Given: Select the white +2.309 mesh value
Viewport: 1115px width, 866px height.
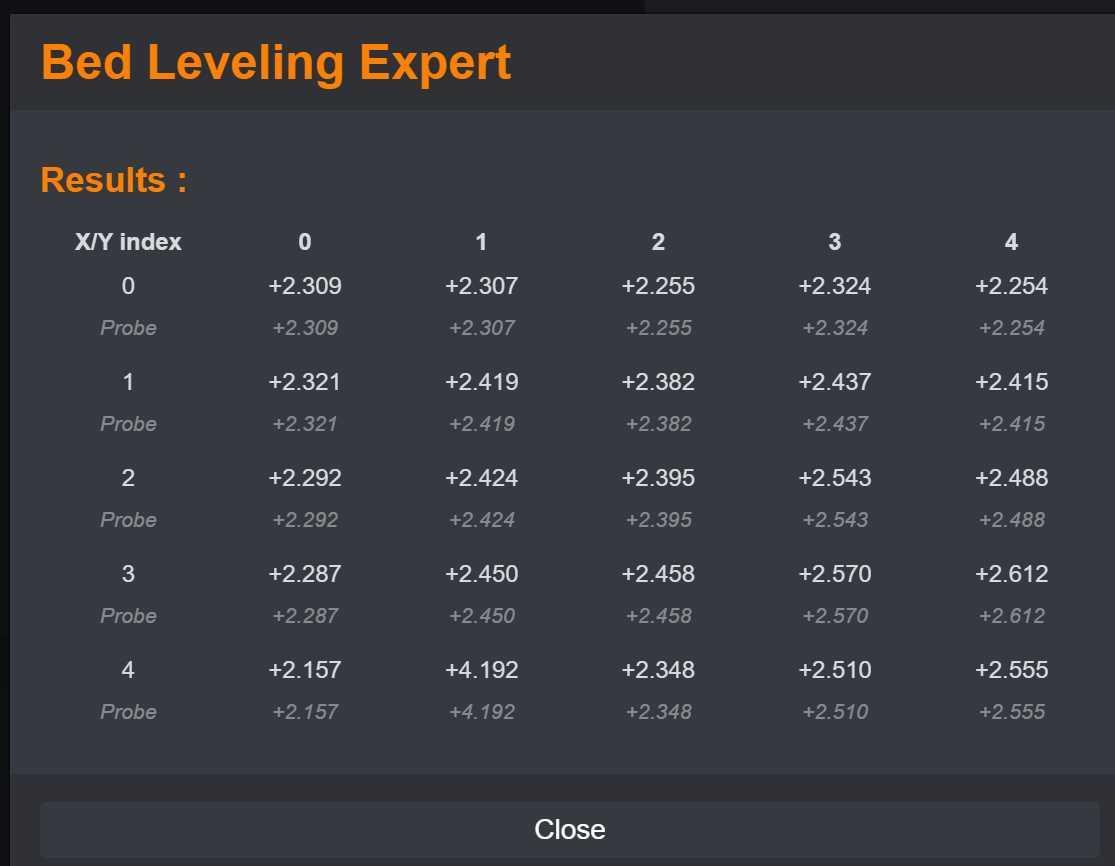Looking at the screenshot, I should [305, 286].
